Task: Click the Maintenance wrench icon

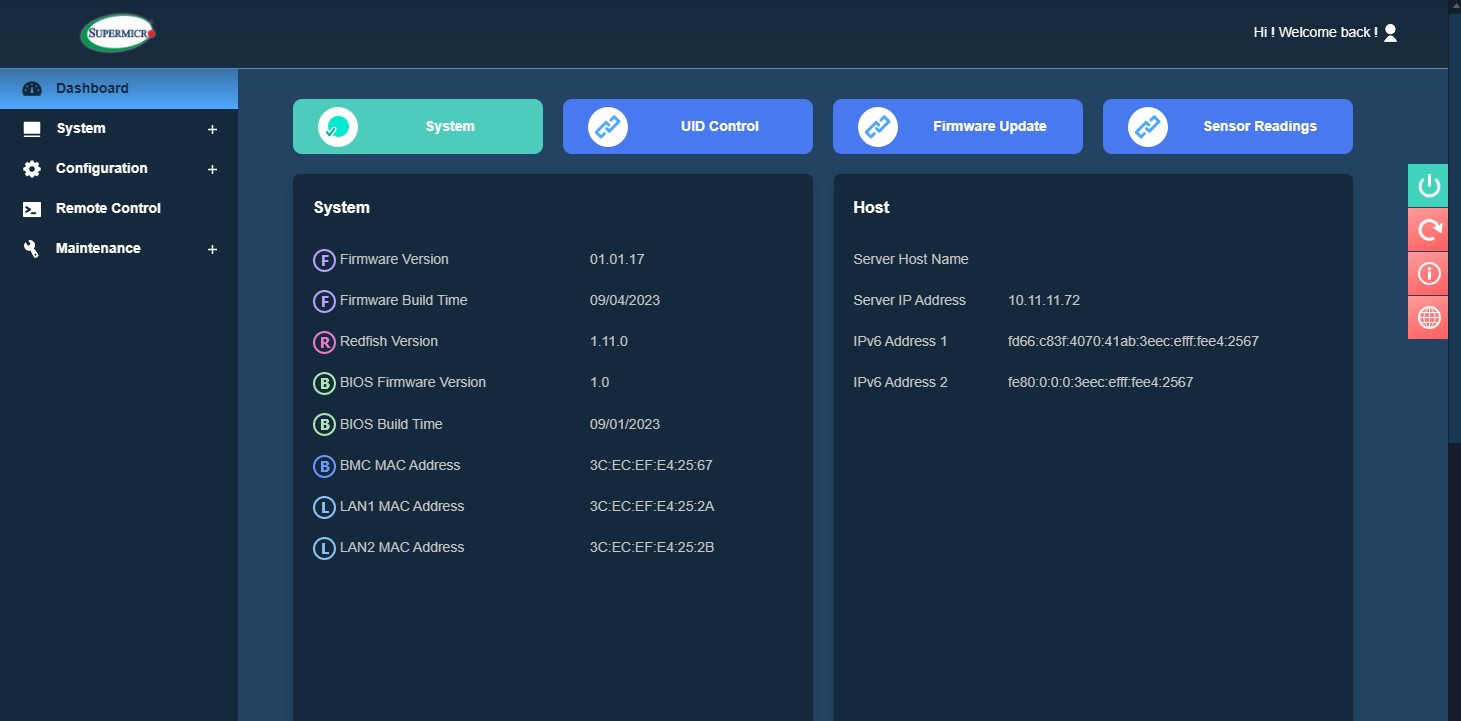Action: coord(32,249)
